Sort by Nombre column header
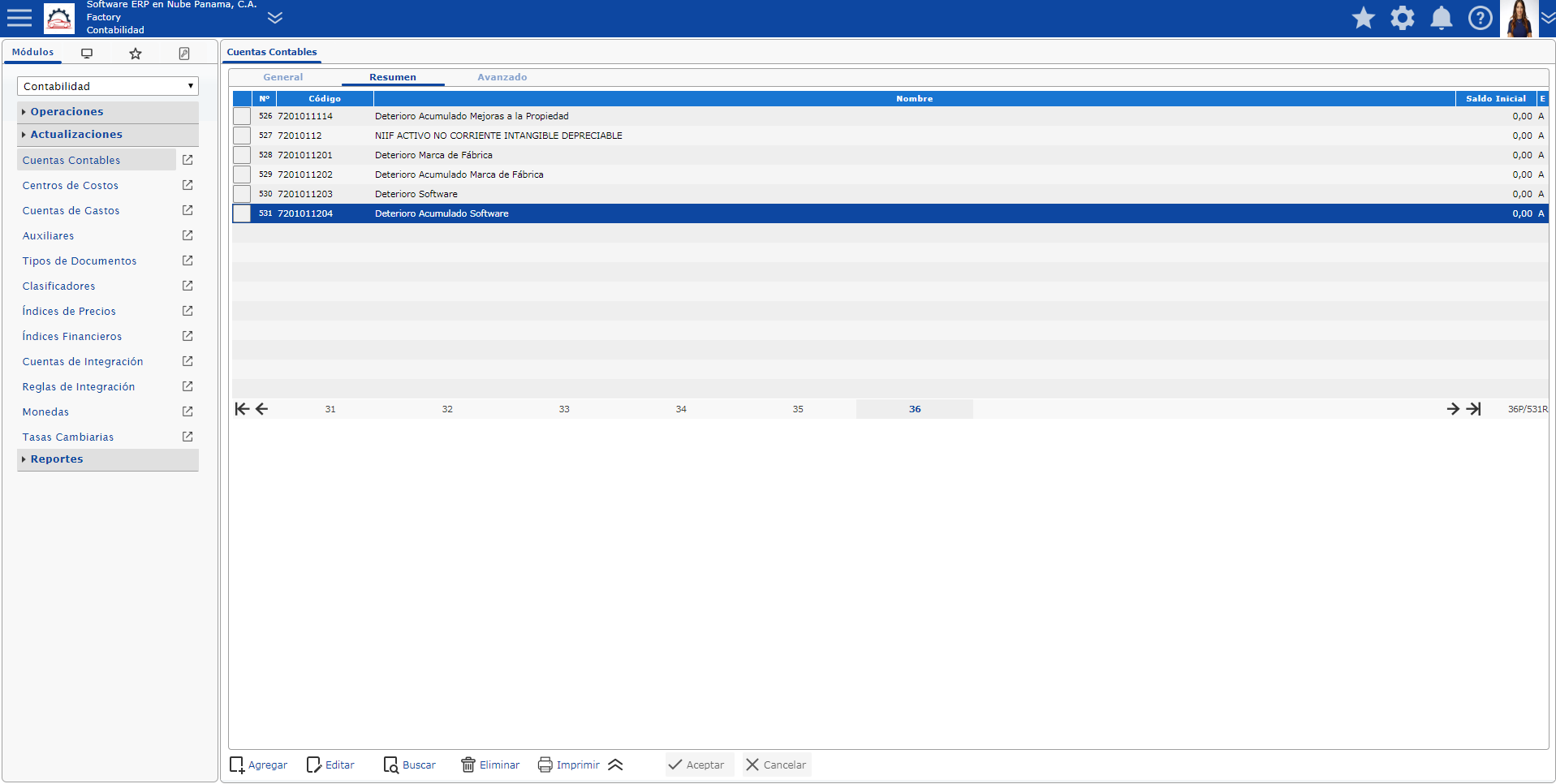1556x784 pixels. coord(915,98)
